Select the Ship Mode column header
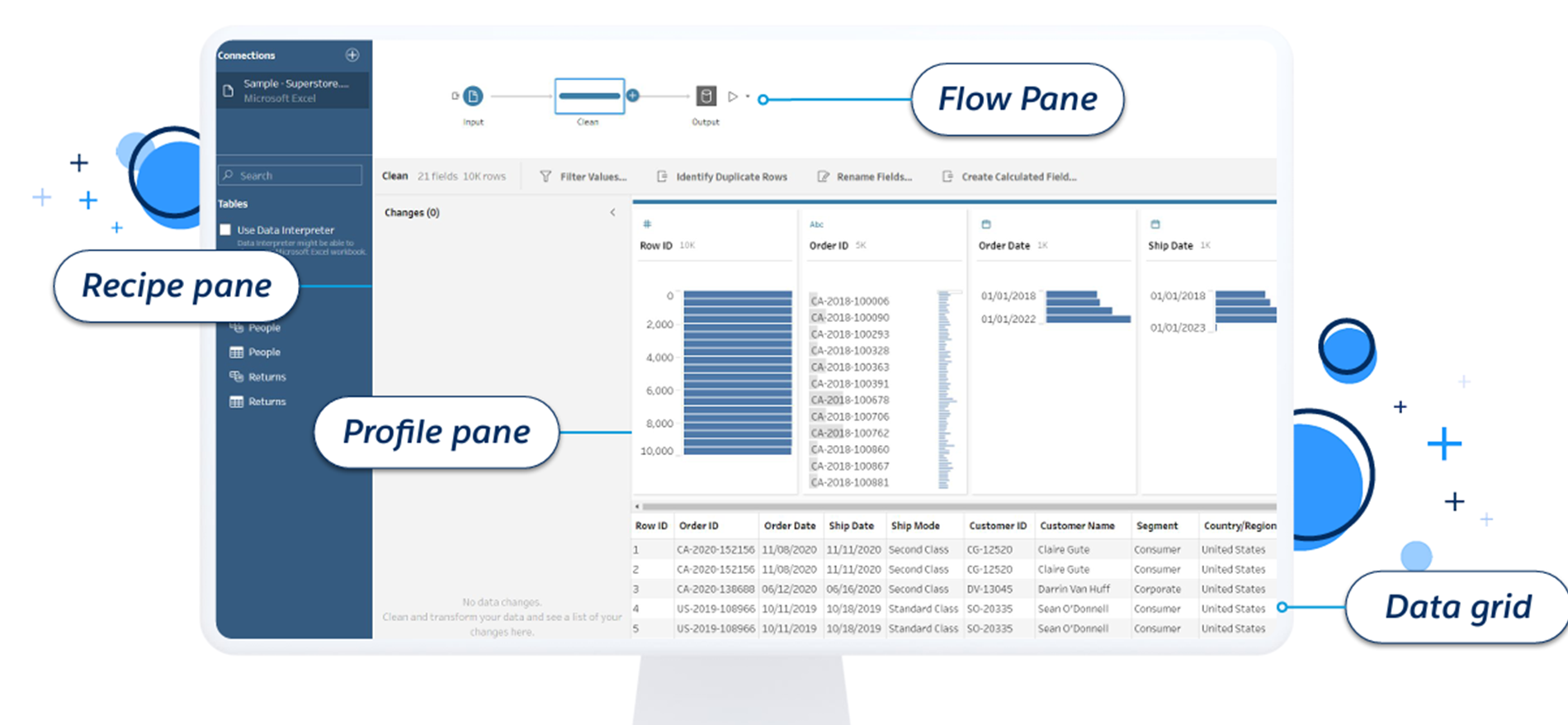The width and height of the screenshot is (1568, 725). (x=915, y=526)
